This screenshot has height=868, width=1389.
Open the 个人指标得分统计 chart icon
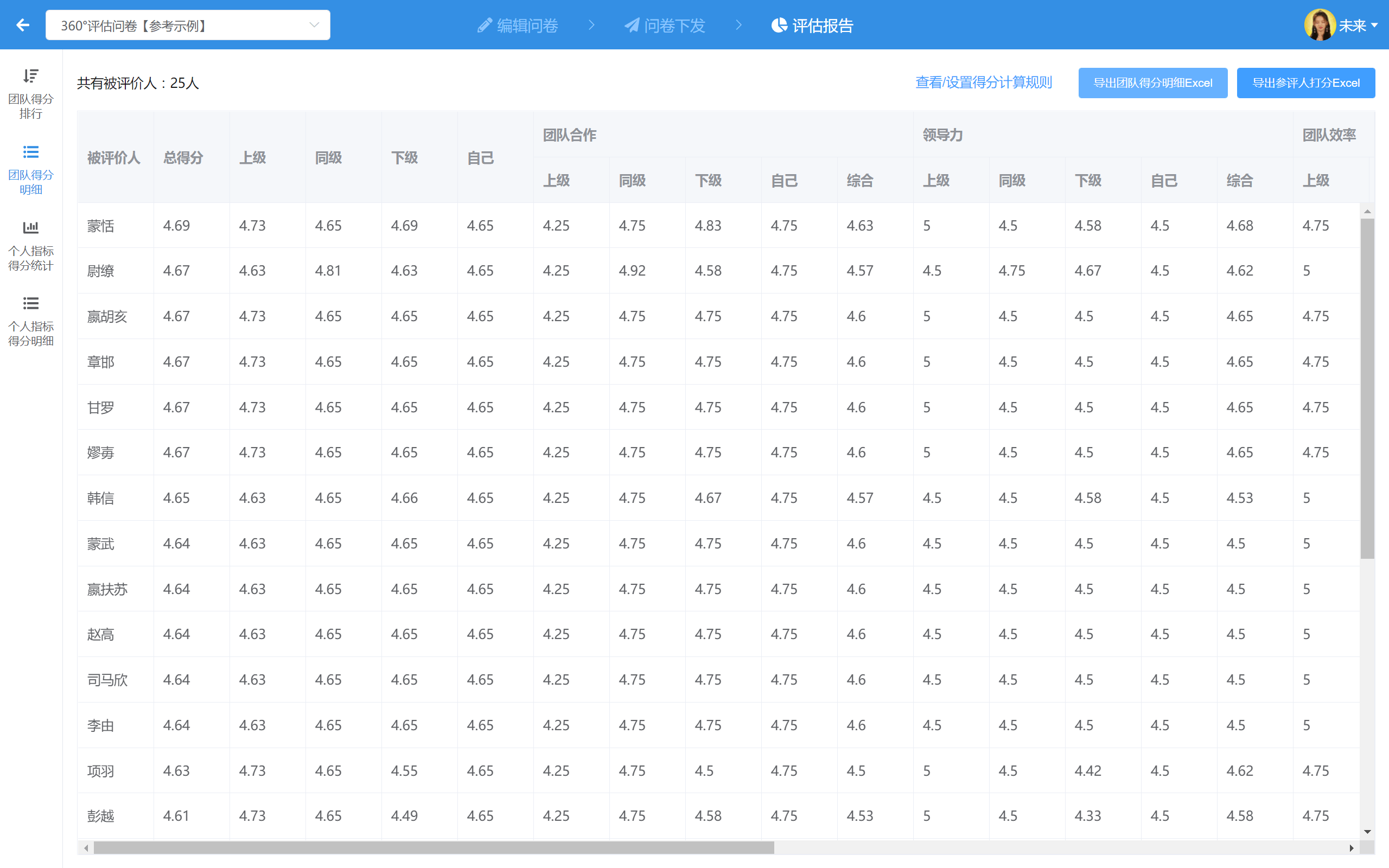tap(30, 227)
